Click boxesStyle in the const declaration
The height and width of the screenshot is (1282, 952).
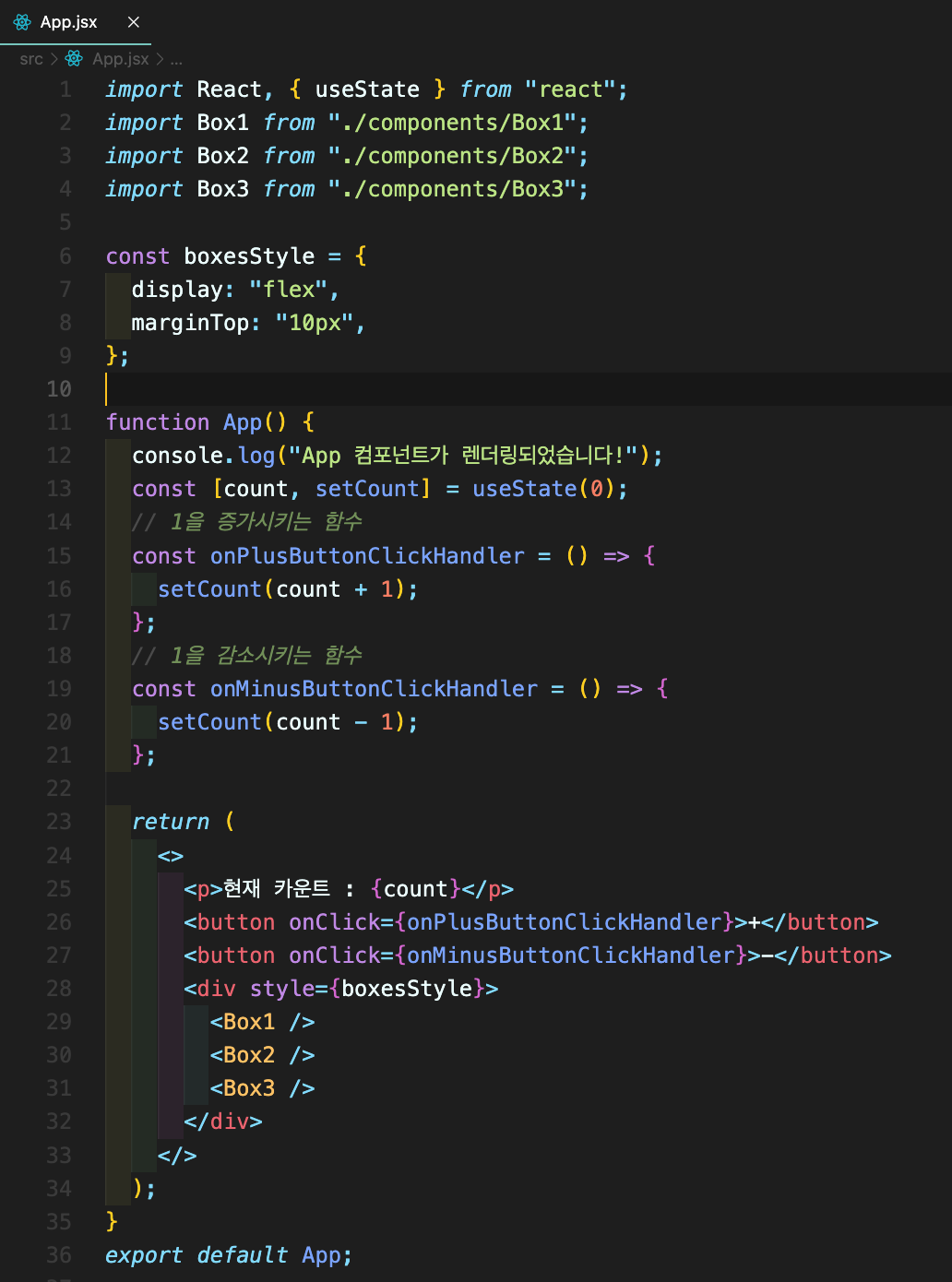click(249, 256)
